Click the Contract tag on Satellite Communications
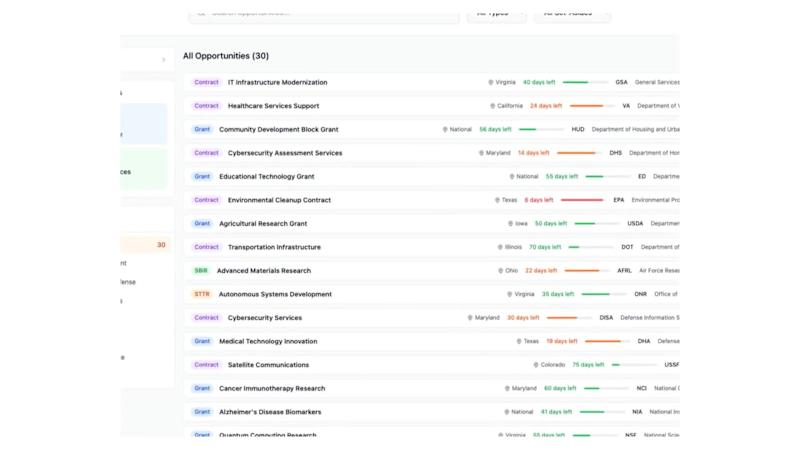The height and width of the screenshot is (450, 800). [x=206, y=365]
